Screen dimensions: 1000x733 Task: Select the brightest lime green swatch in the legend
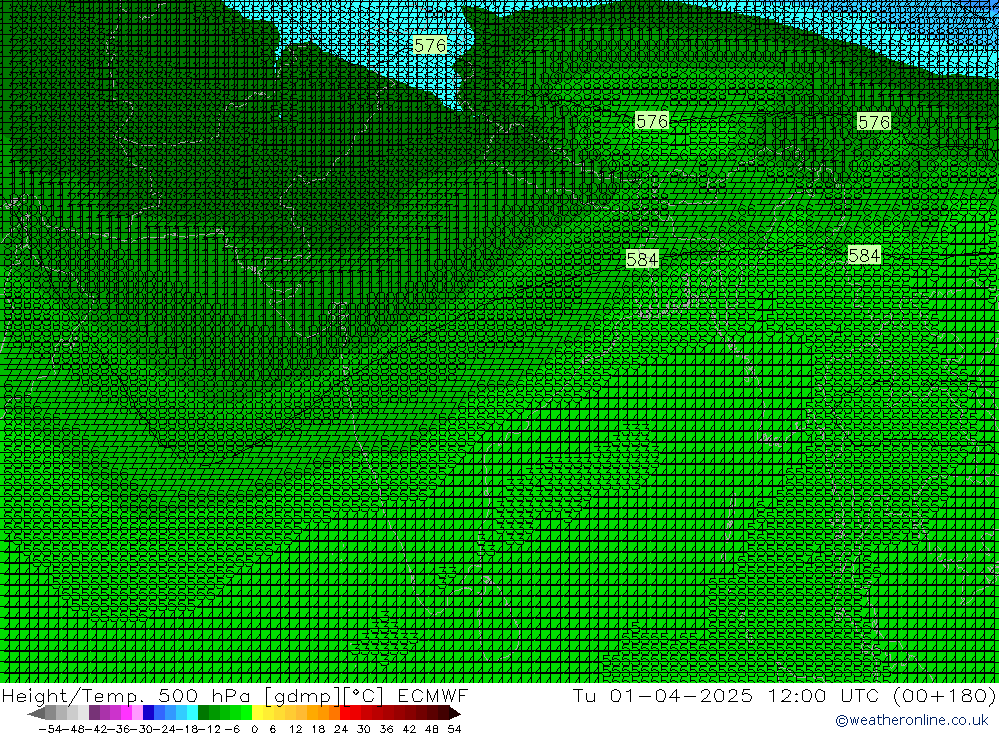point(246,714)
